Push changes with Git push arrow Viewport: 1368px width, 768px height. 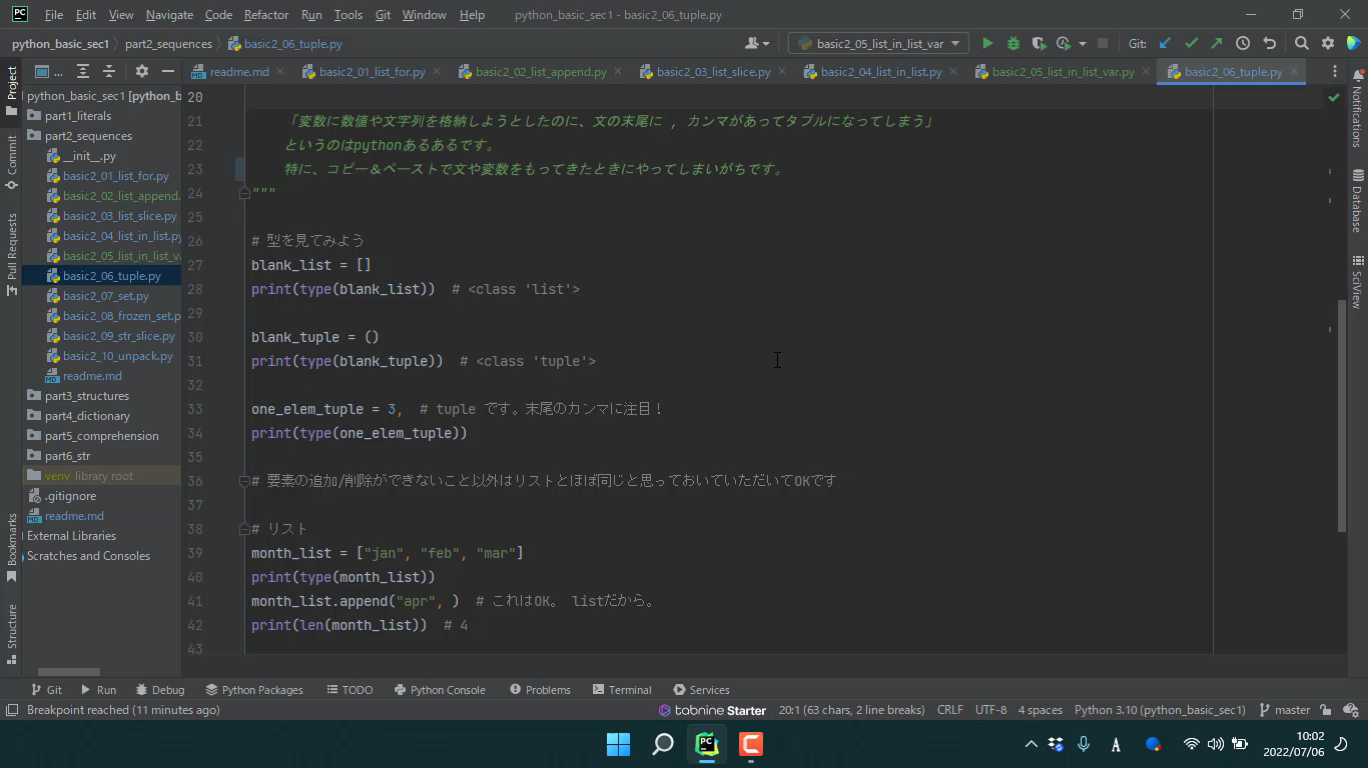coord(1216,43)
